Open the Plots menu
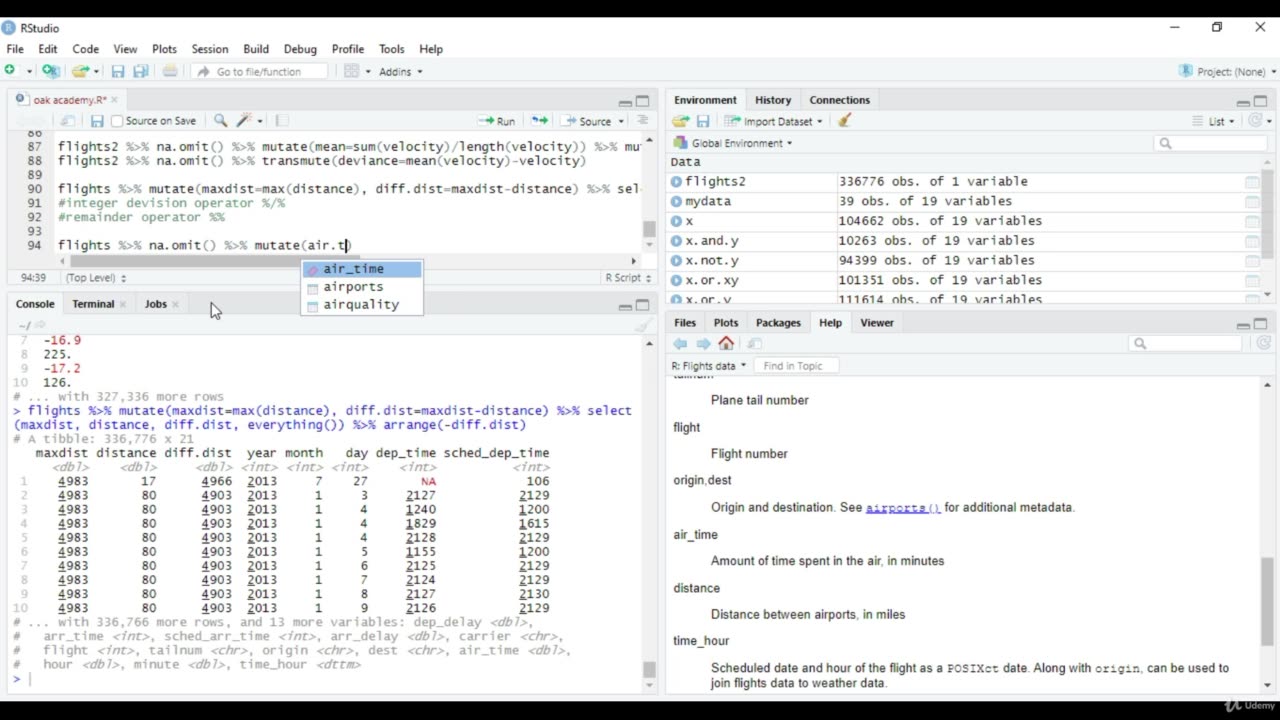The image size is (1280, 720). point(164,49)
